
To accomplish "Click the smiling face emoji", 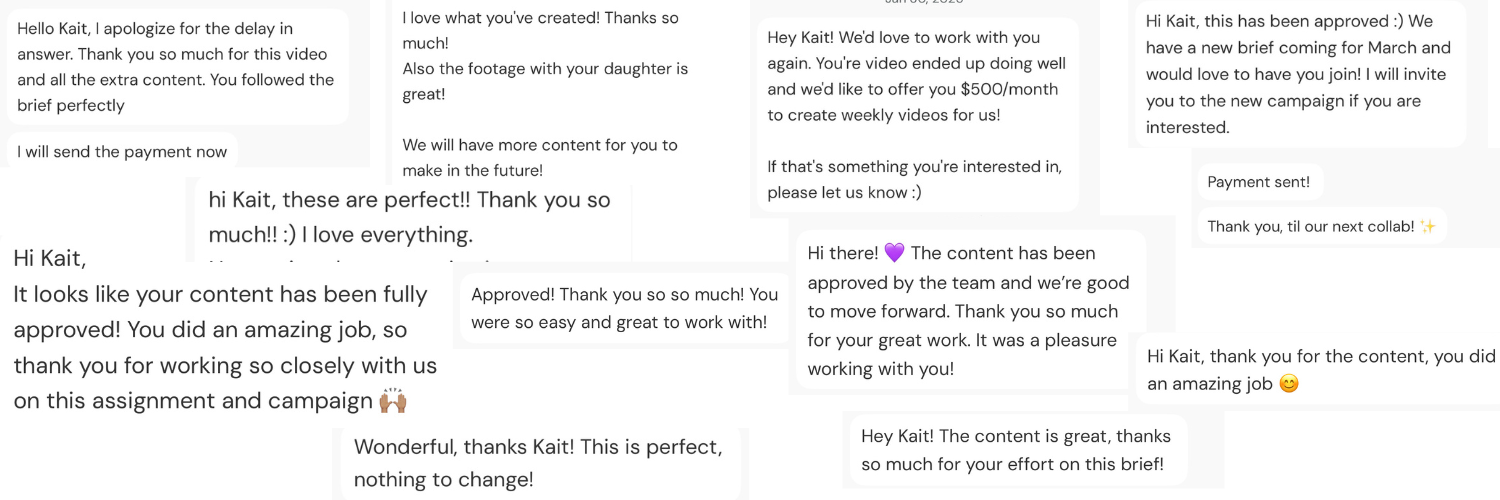I will click(x=1289, y=384).
